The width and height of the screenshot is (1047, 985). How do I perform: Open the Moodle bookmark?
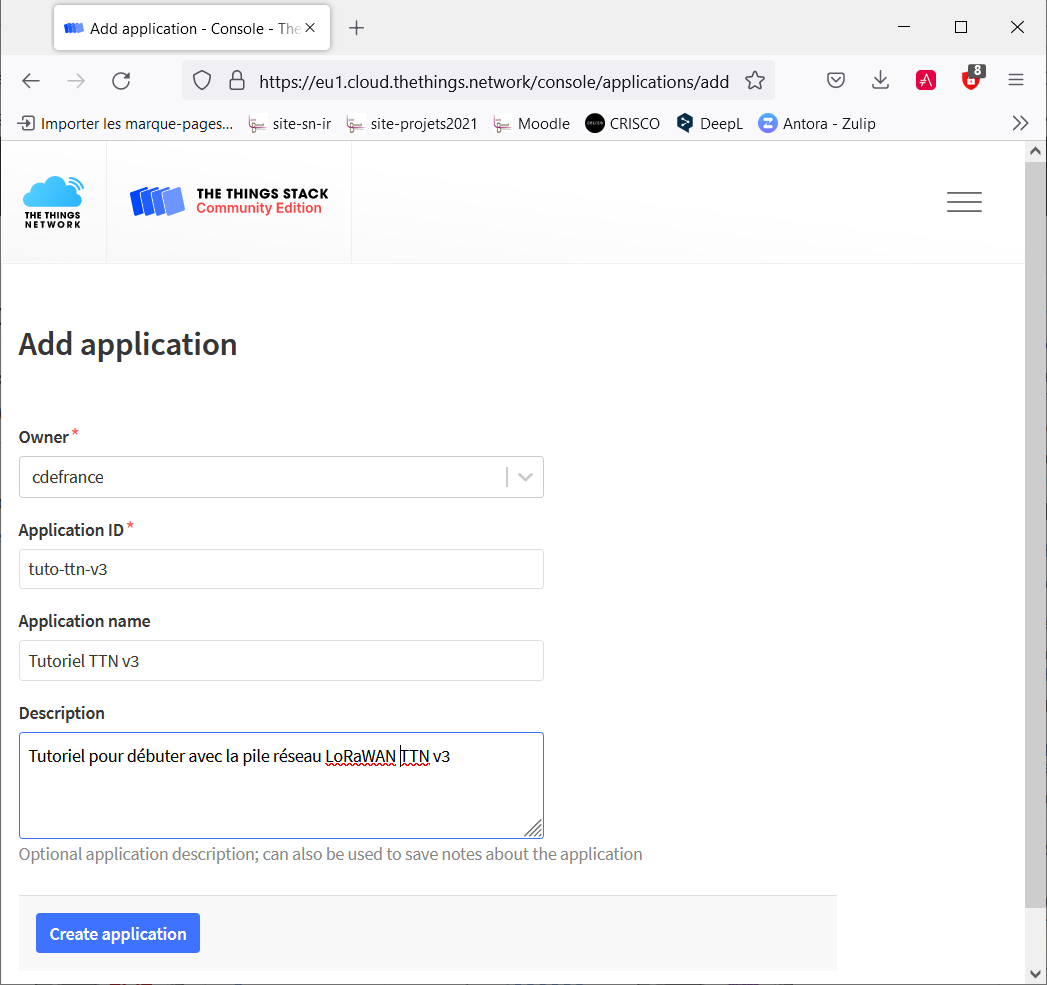532,124
